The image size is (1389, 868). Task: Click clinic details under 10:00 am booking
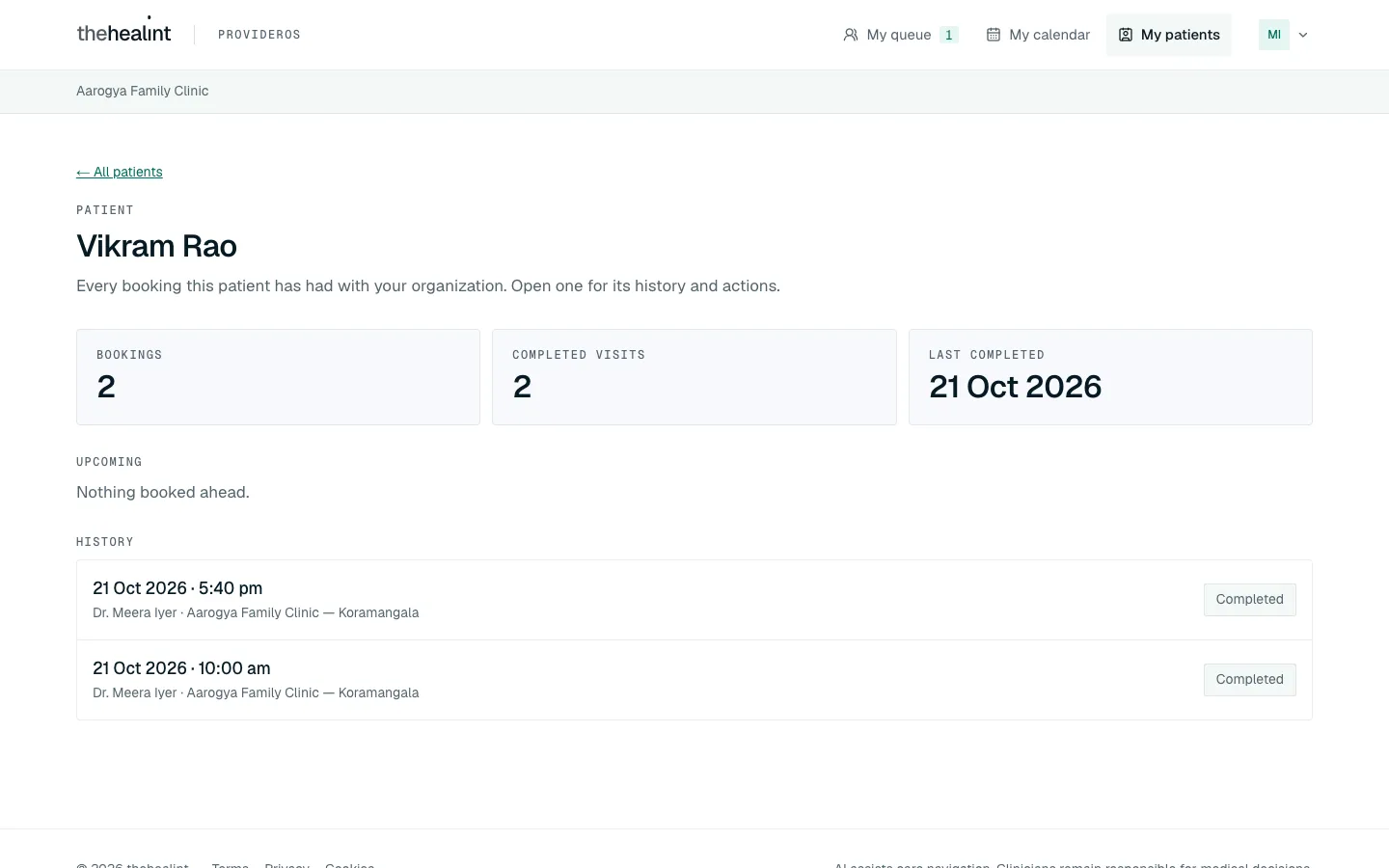pos(256,692)
